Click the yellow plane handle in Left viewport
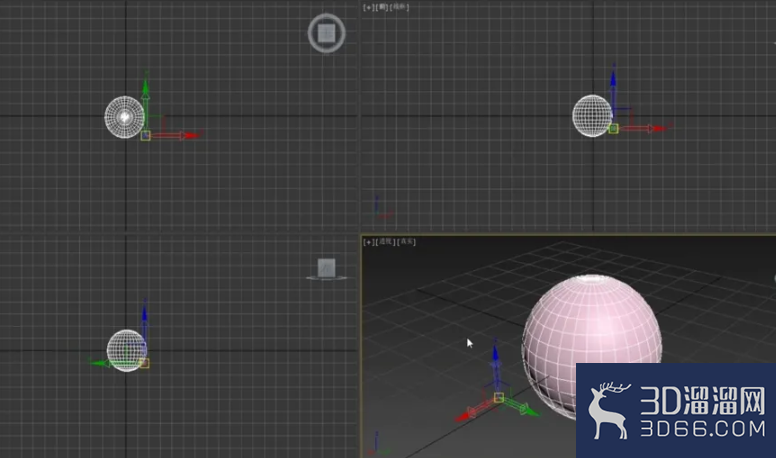The height and width of the screenshot is (458, 776). coord(145,363)
